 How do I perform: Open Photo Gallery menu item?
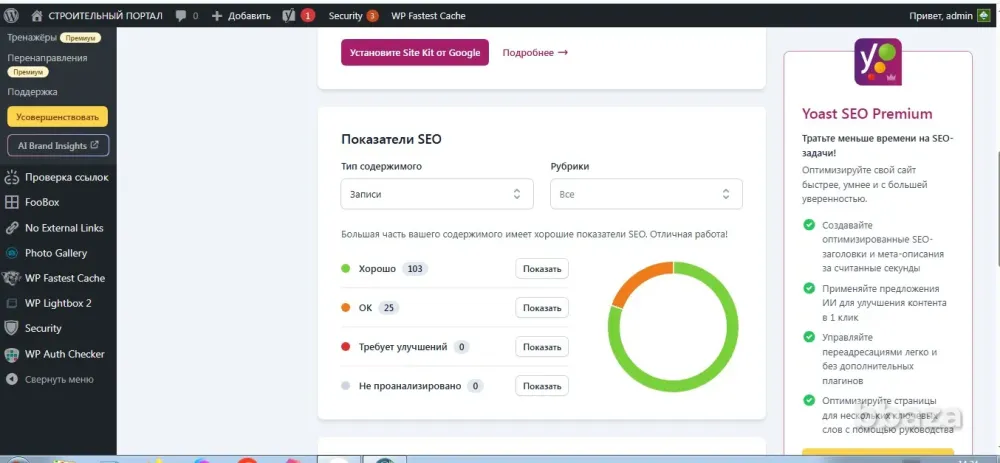55,253
